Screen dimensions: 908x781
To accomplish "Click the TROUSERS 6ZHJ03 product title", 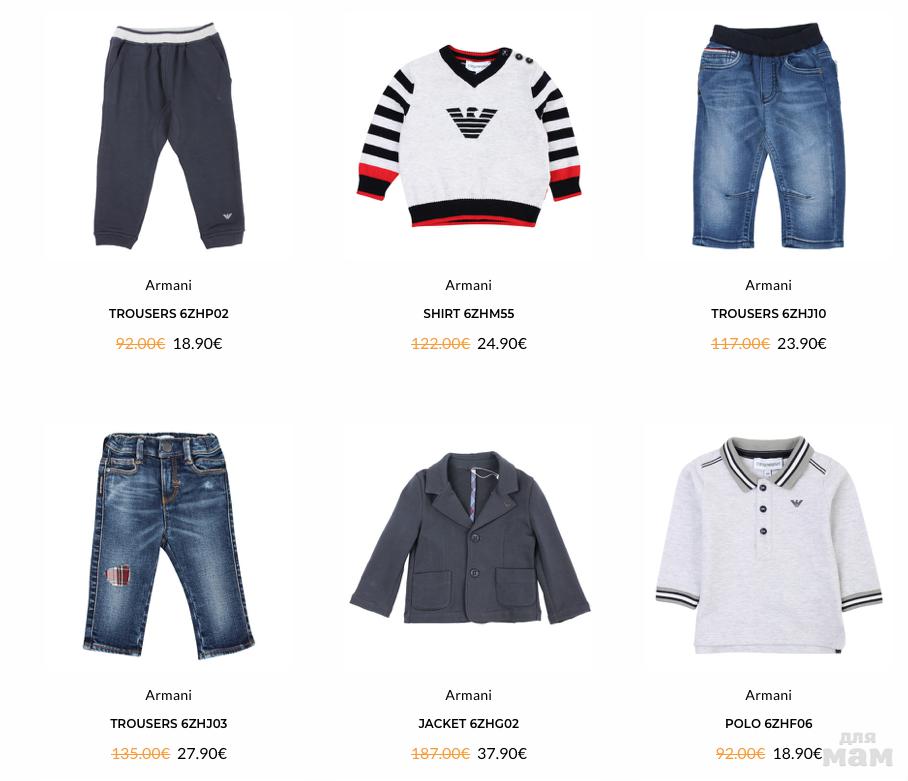I will click(169, 724).
